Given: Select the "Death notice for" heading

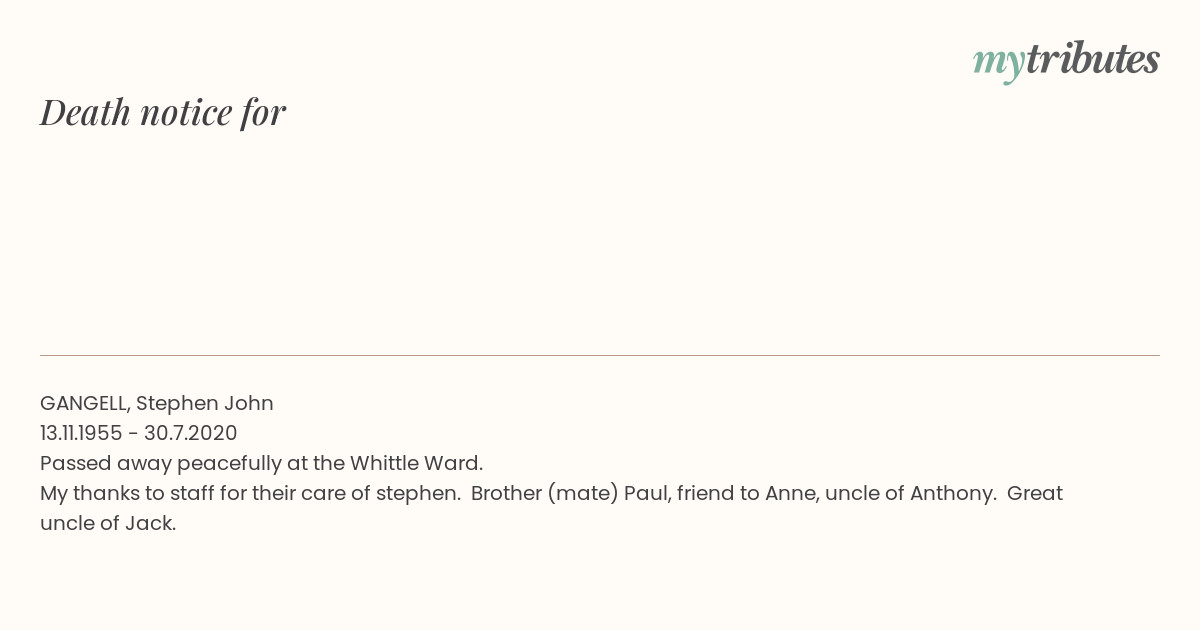Looking at the screenshot, I should pyautogui.click(x=163, y=112).
